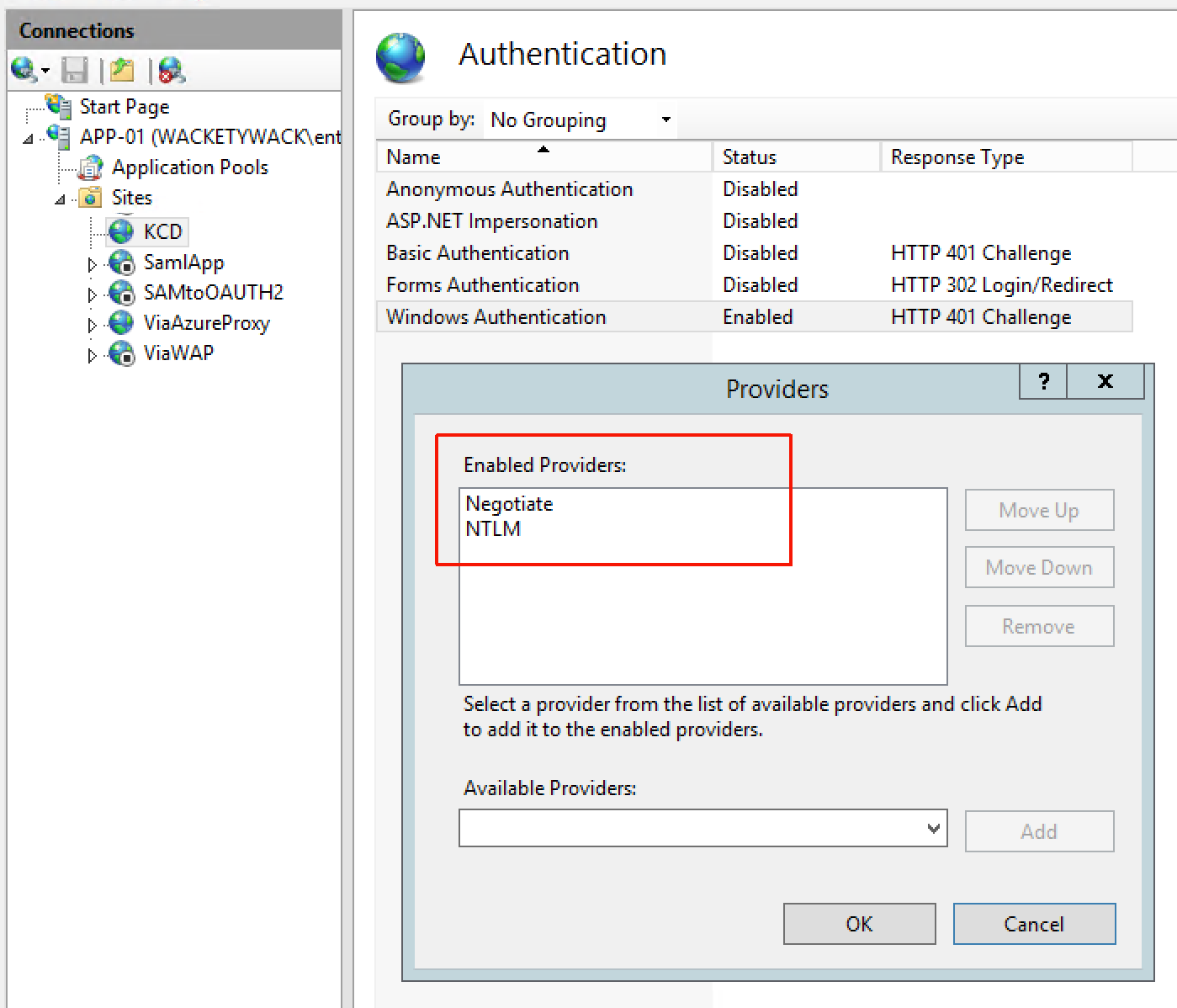Expand the SamlApp site node
Viewport: 1177px width, 1008px height.
92,264
